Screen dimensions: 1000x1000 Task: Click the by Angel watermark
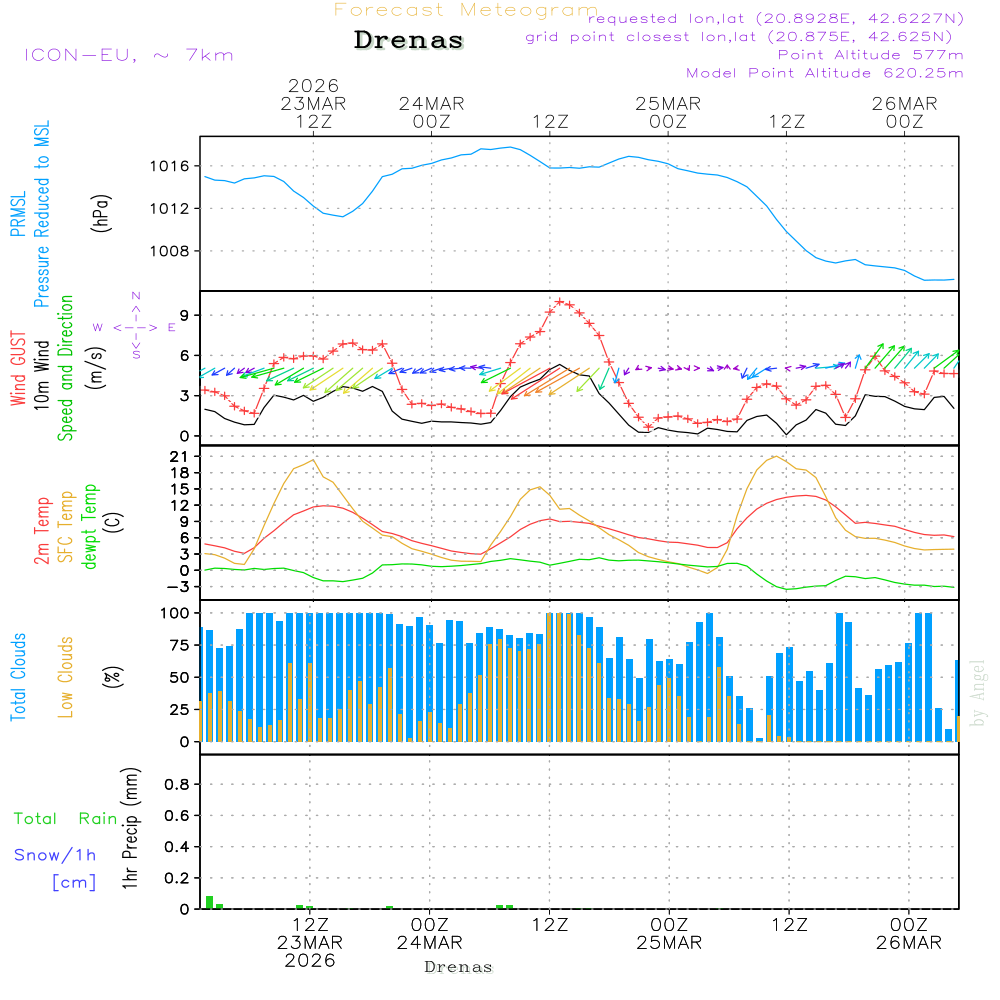(x=978, y=693)
